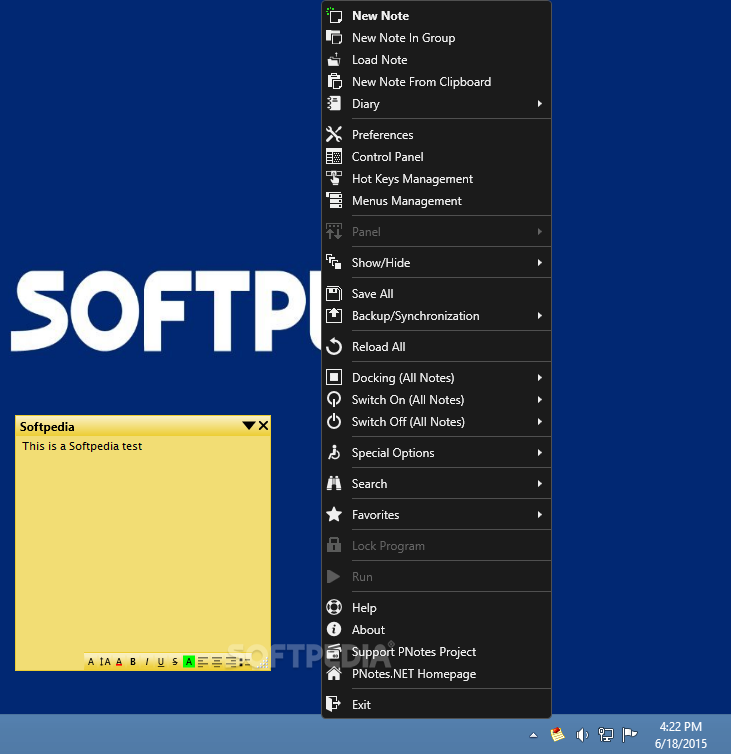Expand the Switch Off (All Notes) submenu
The width and height of the screenshot is (731, 754).
[x=540, y=422]
